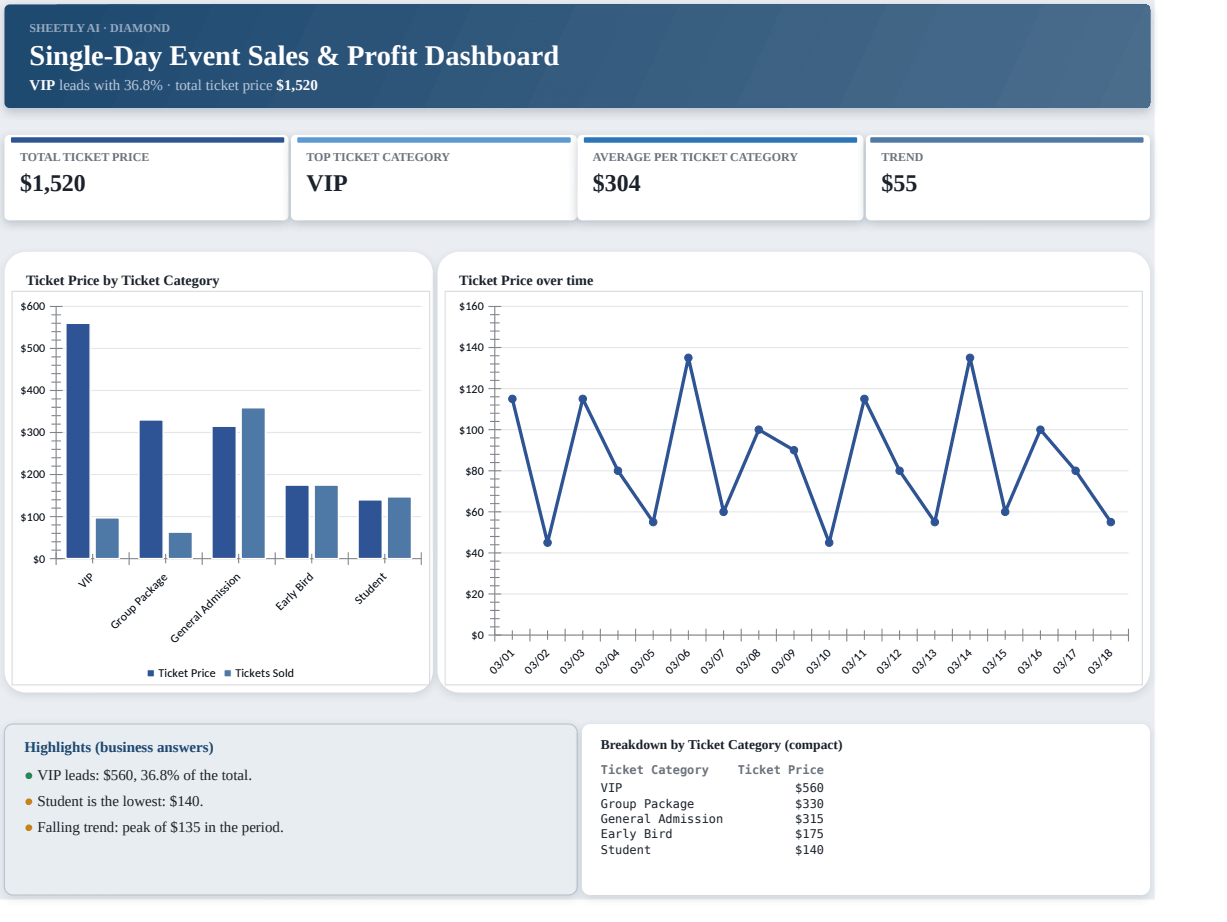Image resolution: width=1227 pixels, height=922 pixels.
Task: Click the 03/08 data point on line chart
Action: [x=758, y=430]
